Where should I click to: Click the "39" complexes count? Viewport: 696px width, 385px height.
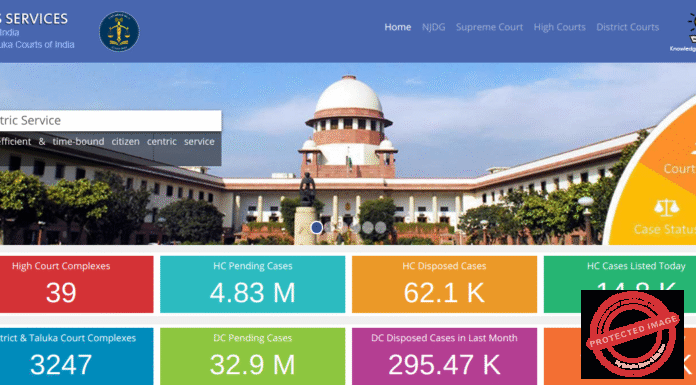[x=61, y=293]
